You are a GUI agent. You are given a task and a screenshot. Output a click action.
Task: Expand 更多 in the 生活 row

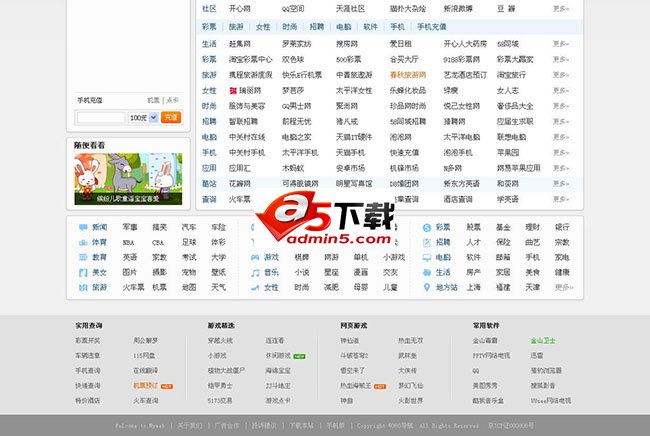coord(560,44)
